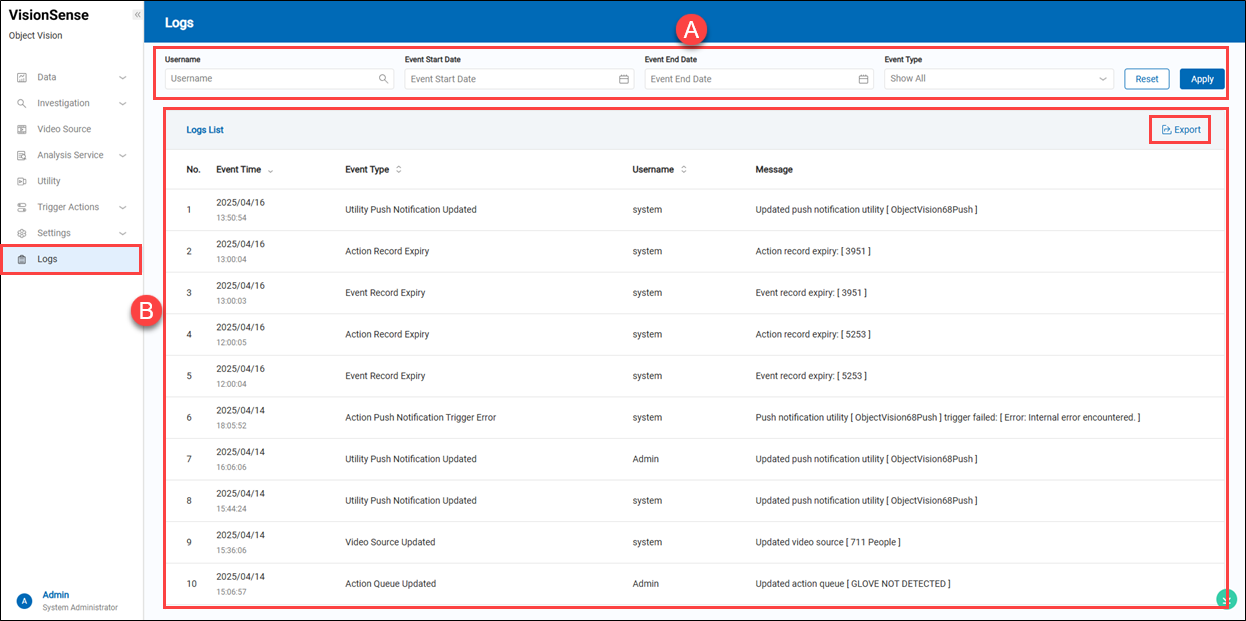The width and height of the screenshot is (1246, 621).
Task: Open Video Source from the sidebar
Action: click(64, 129)
